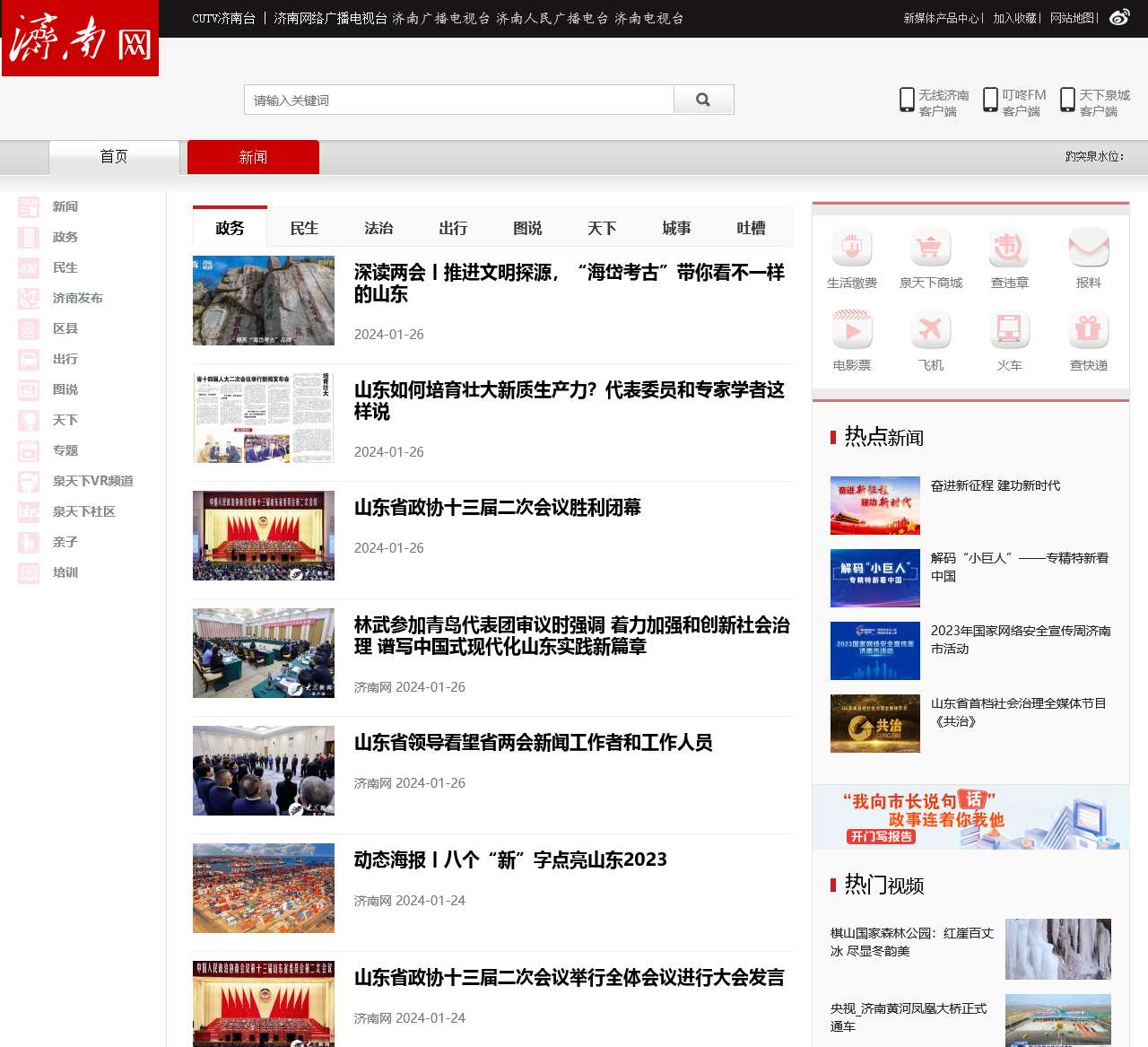This screenshot has width=1148, height=1047.
Task: Click the search magnifier button
Action: [703, 100]
